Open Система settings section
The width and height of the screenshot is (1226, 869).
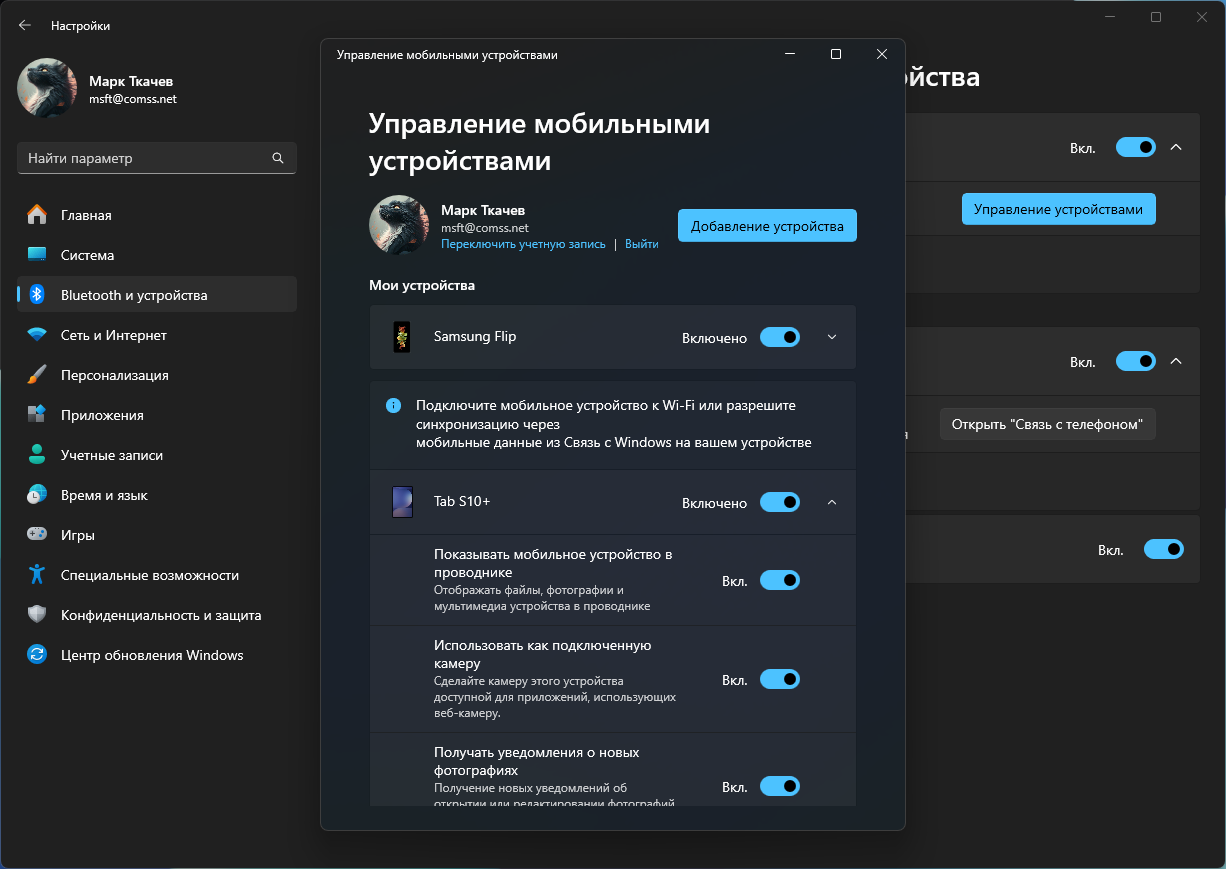tap(157, 255)
